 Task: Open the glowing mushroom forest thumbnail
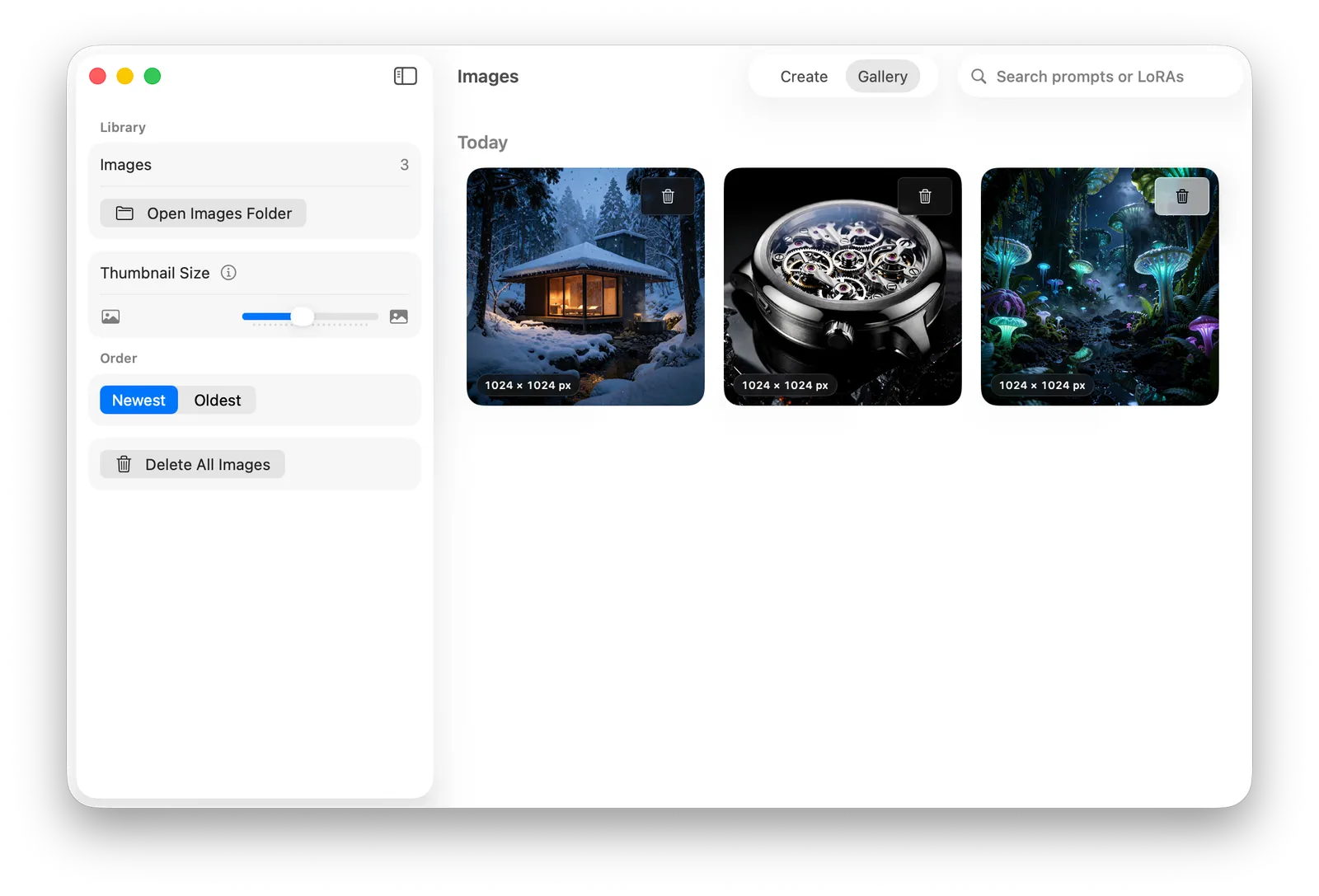pyautogui.click(x=1100, y=287)
